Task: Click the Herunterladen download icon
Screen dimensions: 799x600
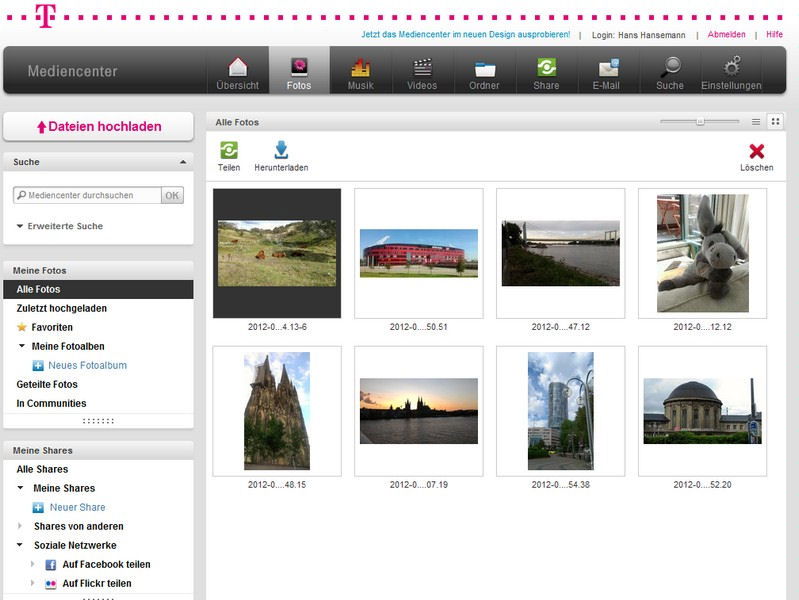Action: [x=281, y=150]
